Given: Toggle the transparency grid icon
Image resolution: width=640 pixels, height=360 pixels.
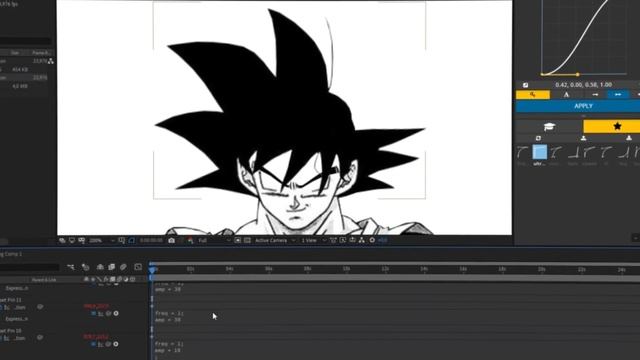Looking at the screenshot, I should 247,240.
